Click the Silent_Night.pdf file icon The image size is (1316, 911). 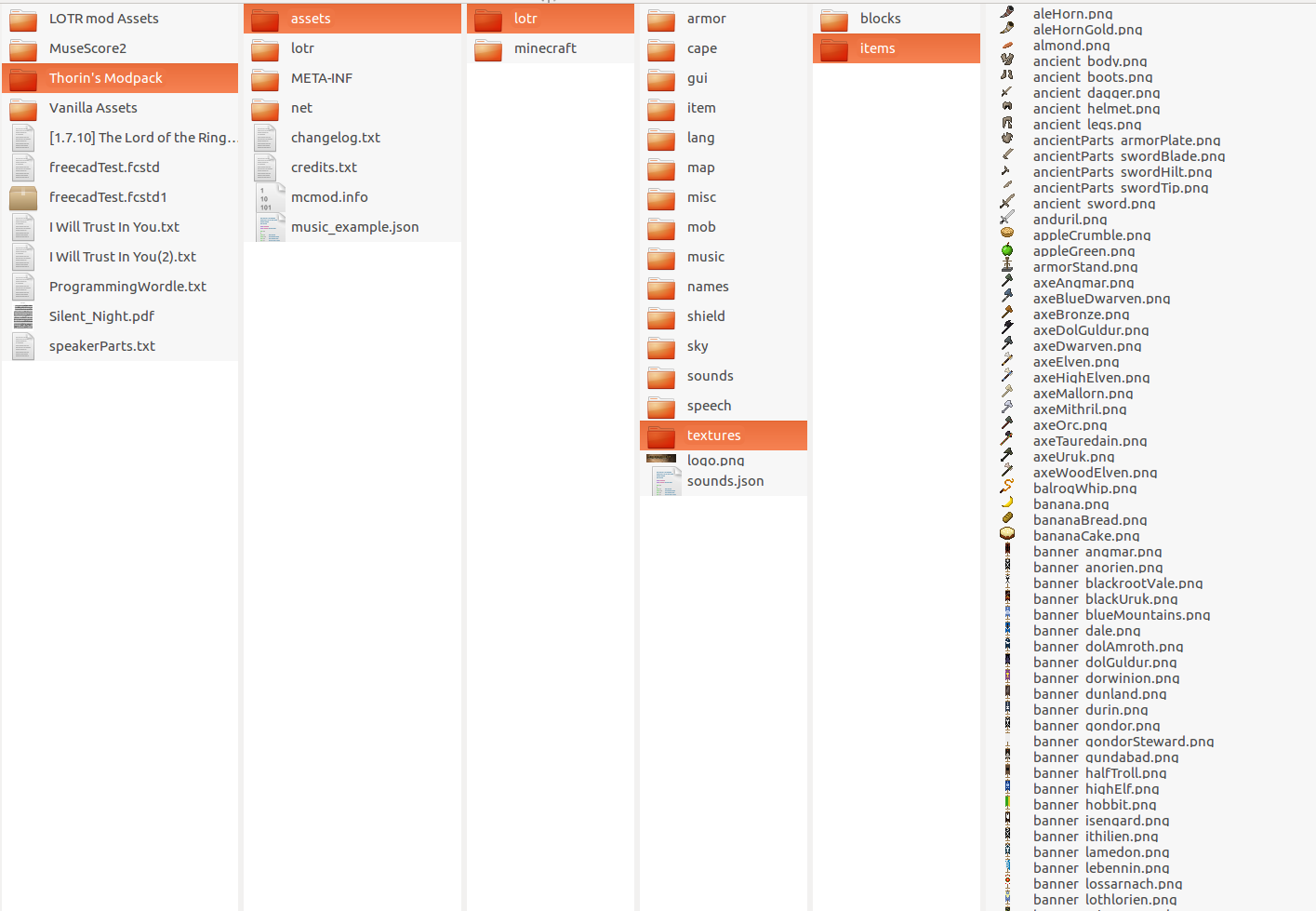pos(23,316)
